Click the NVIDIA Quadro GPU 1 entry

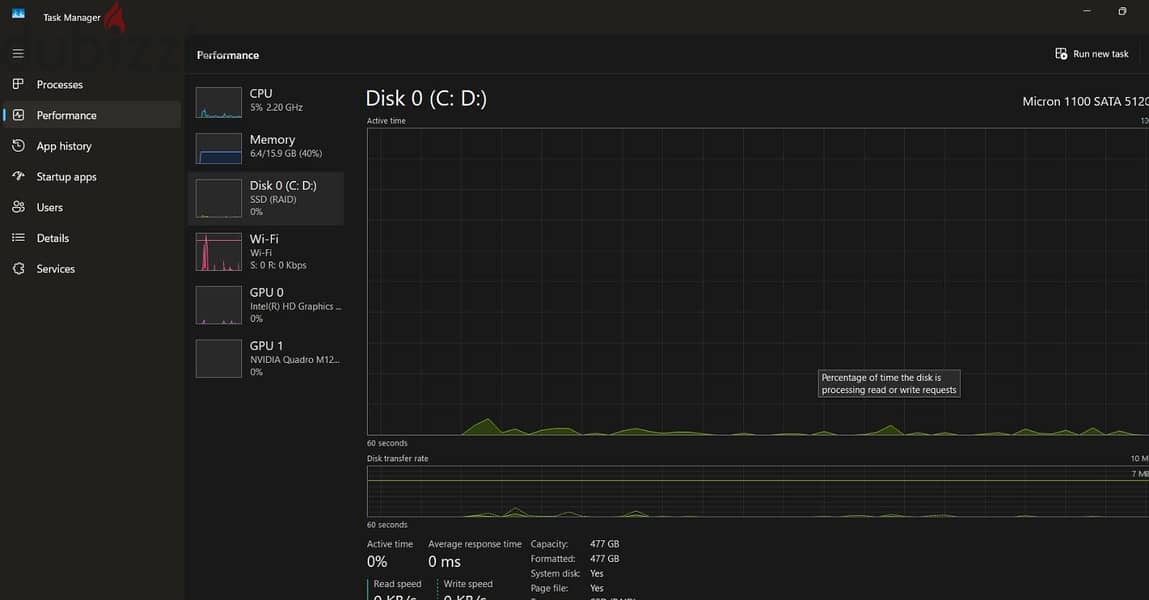267,358
